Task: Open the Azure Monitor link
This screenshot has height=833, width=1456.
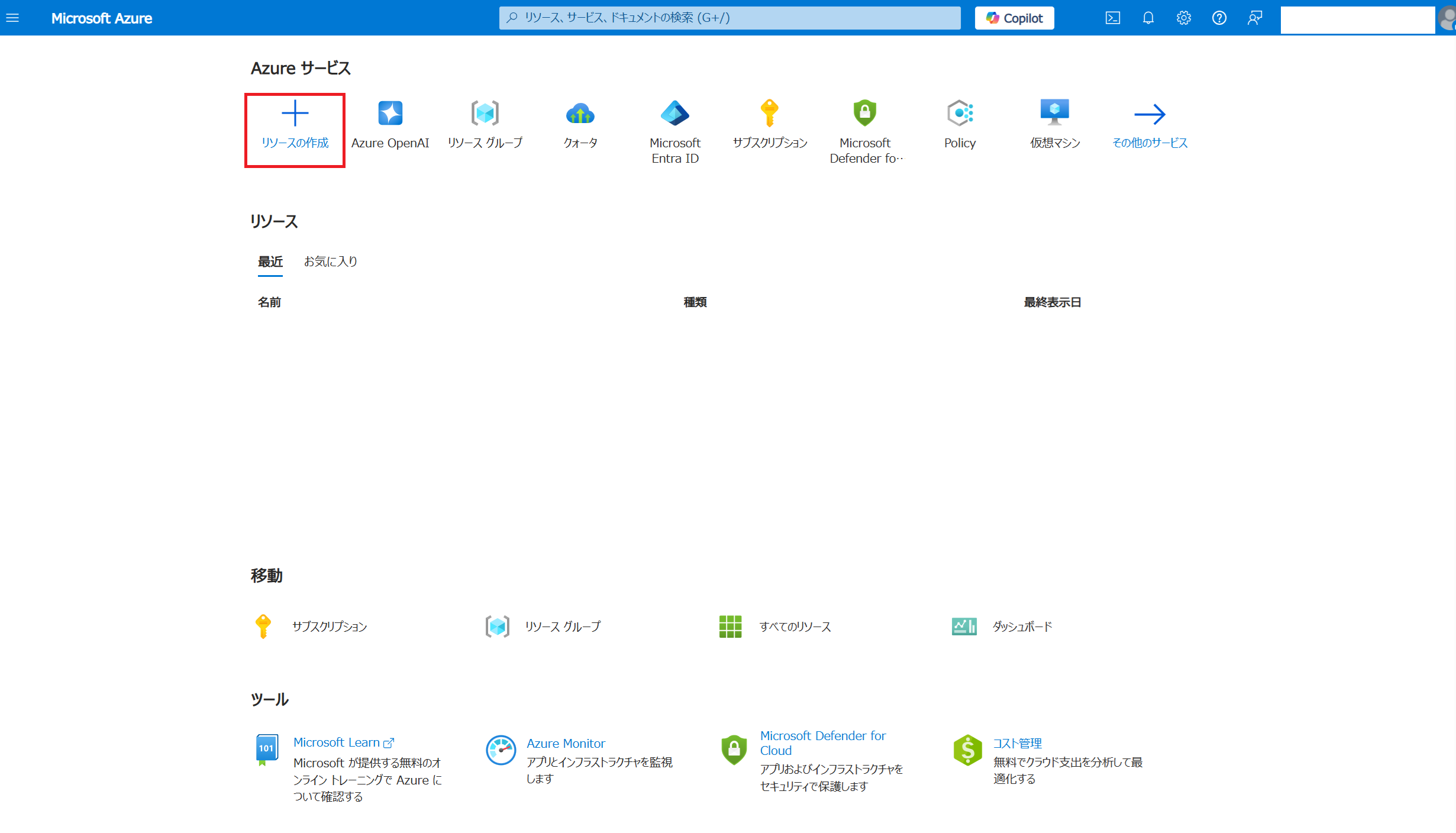Action: (566, 744)
